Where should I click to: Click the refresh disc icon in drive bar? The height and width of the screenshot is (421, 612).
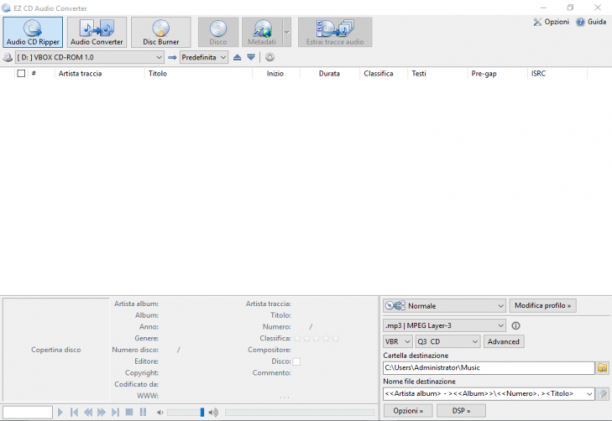(270, 57)
